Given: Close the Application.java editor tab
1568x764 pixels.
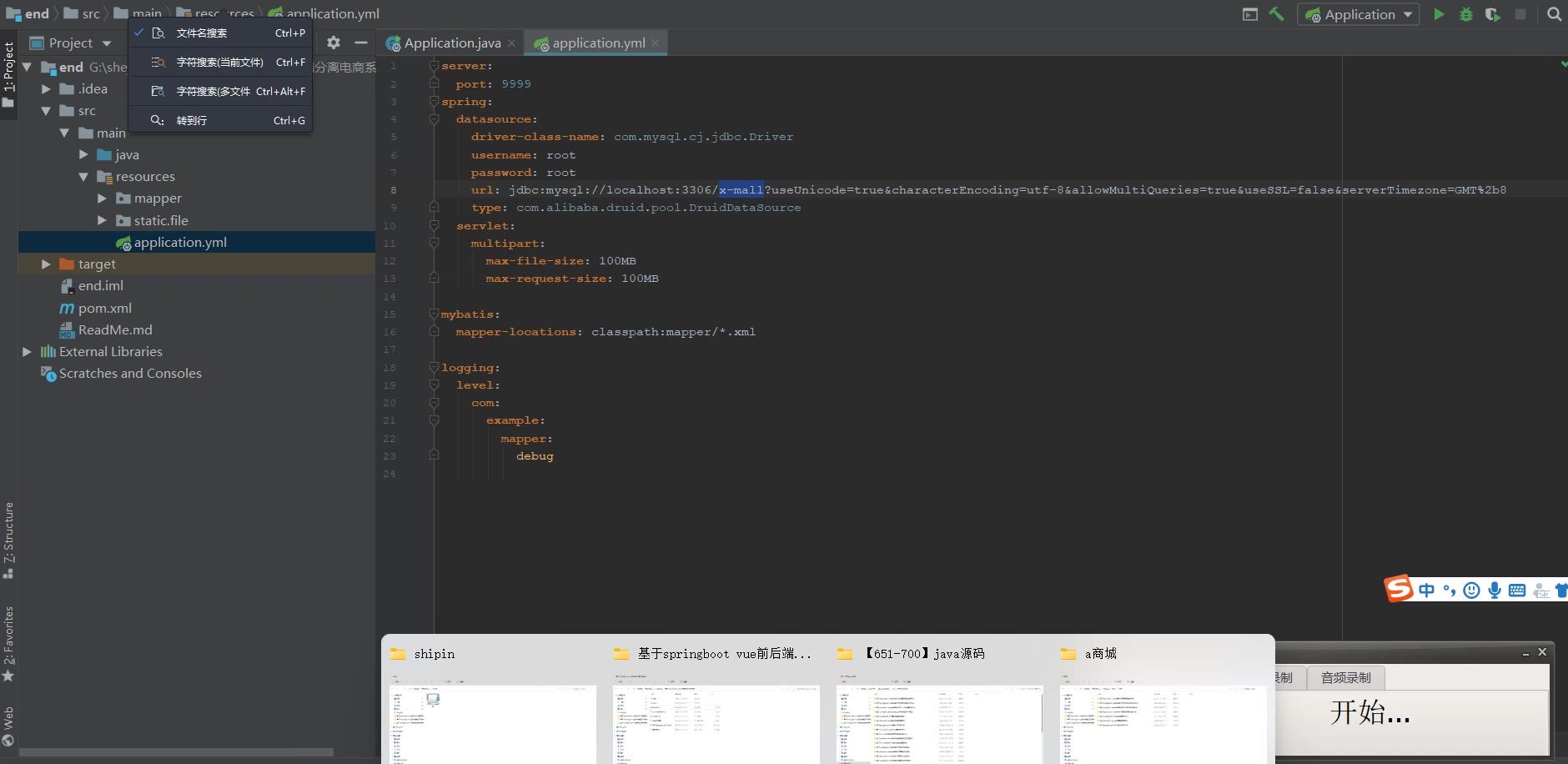Looking at the screenshot, I should (511, 43).
